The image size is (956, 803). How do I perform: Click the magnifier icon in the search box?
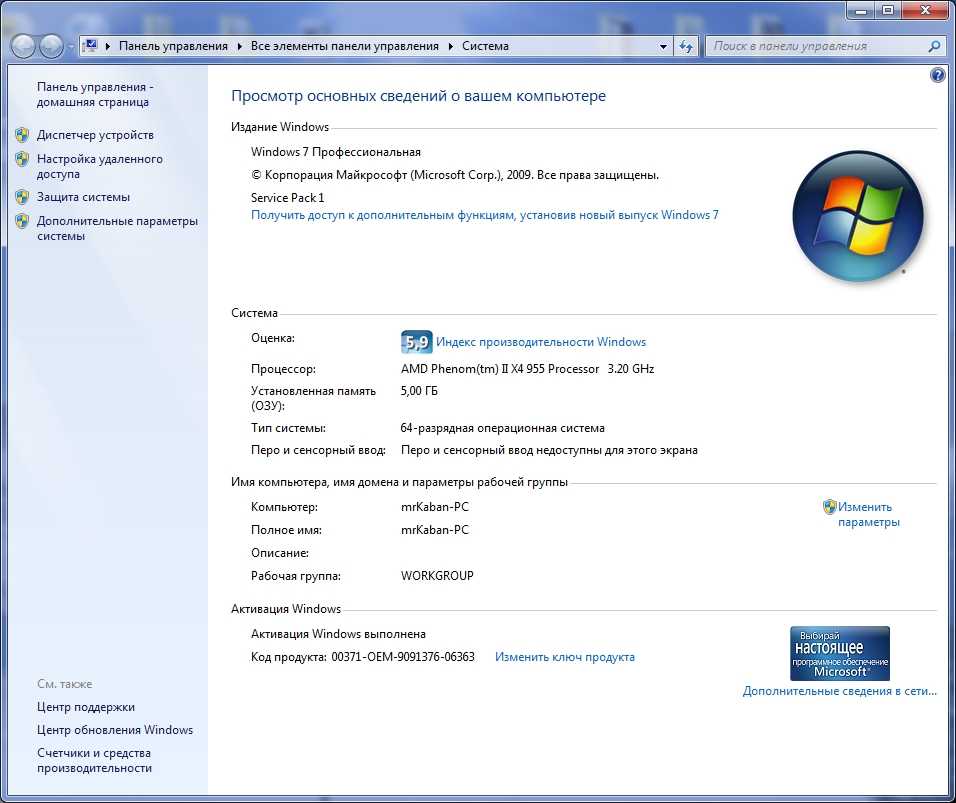click(934, 46)
